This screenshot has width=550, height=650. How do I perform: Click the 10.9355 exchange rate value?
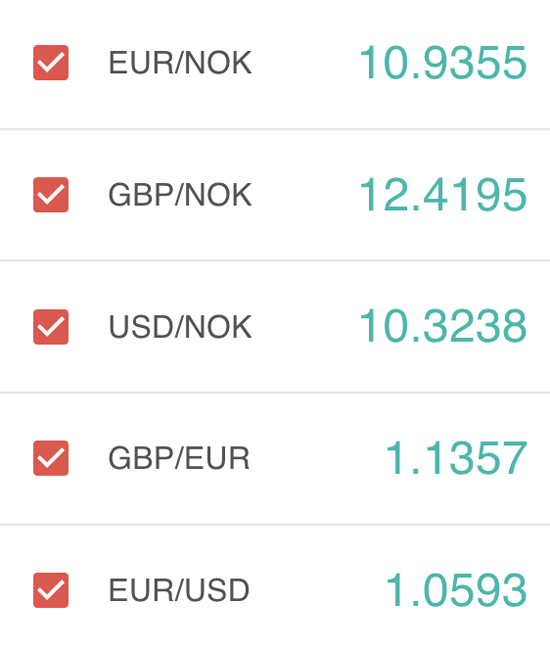pos(443,63)
